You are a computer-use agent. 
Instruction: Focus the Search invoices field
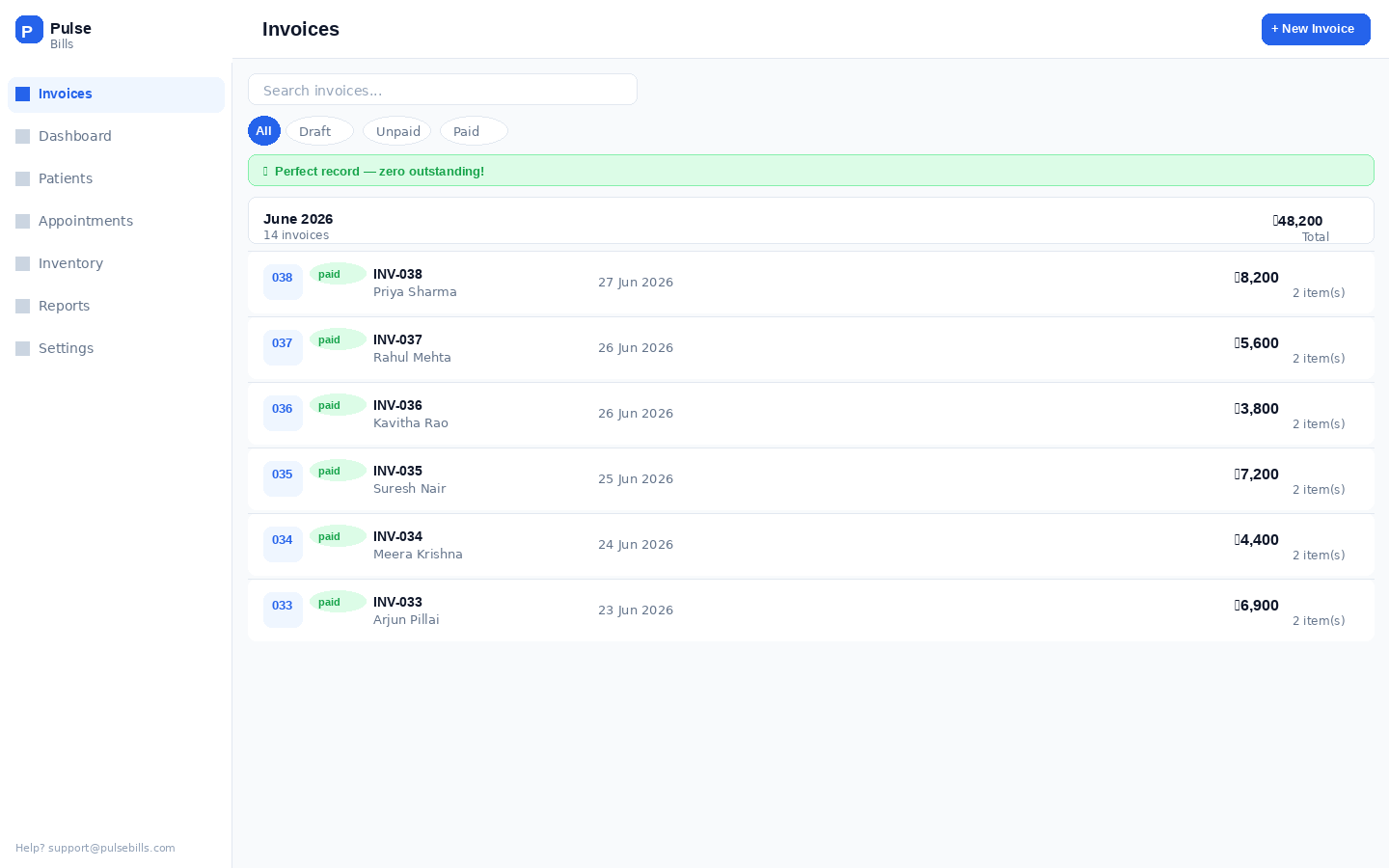click(443, 90)
